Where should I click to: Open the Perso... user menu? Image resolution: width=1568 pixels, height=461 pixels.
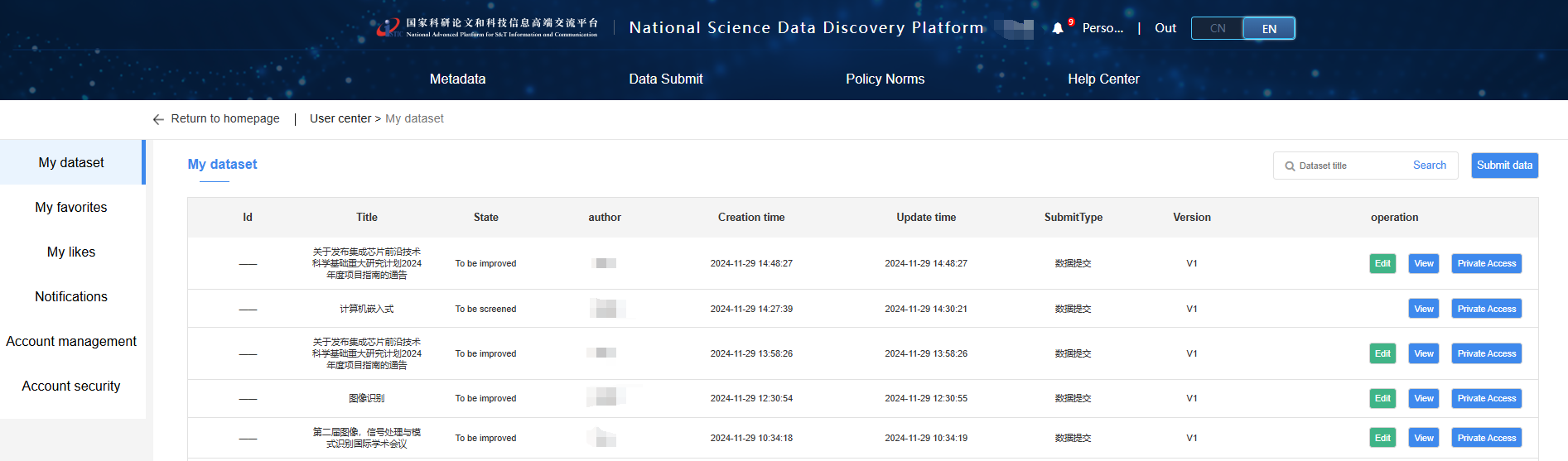tap(1102, 28)
